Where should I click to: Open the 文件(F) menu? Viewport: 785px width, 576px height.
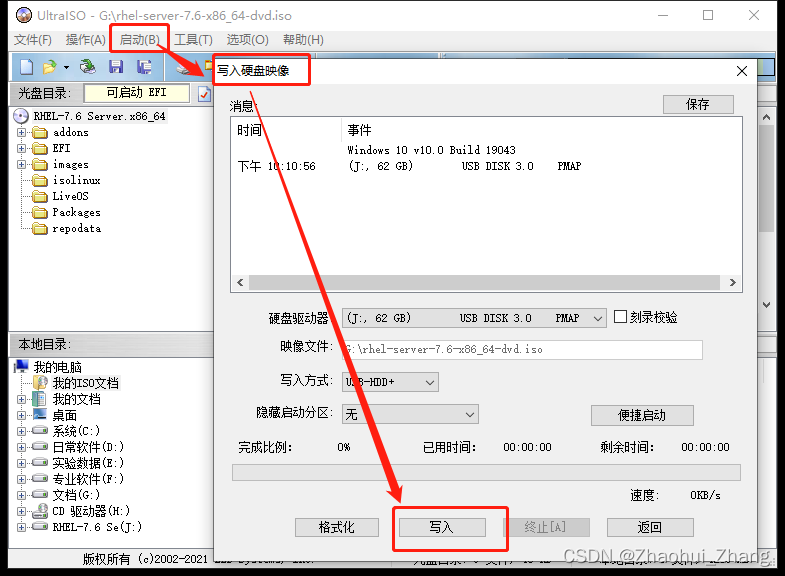(x=33, y=40)
